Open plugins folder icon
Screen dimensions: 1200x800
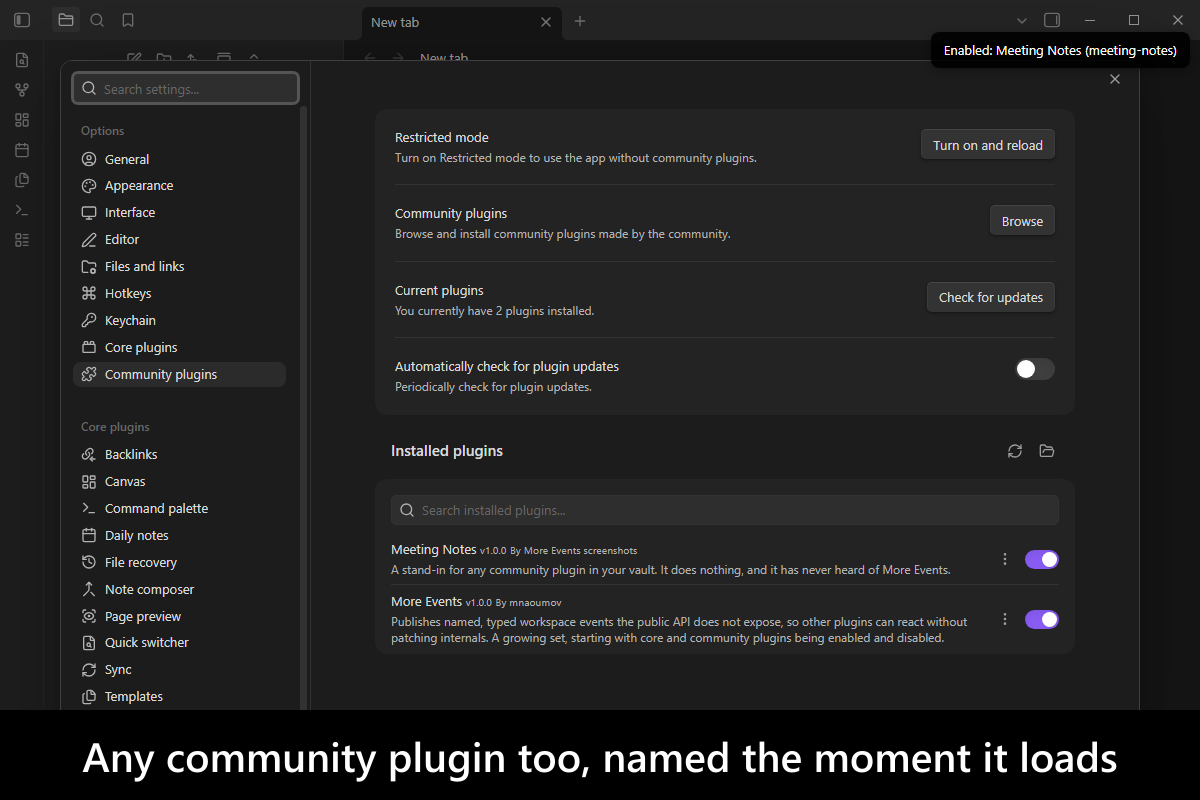coord(1047,451)
